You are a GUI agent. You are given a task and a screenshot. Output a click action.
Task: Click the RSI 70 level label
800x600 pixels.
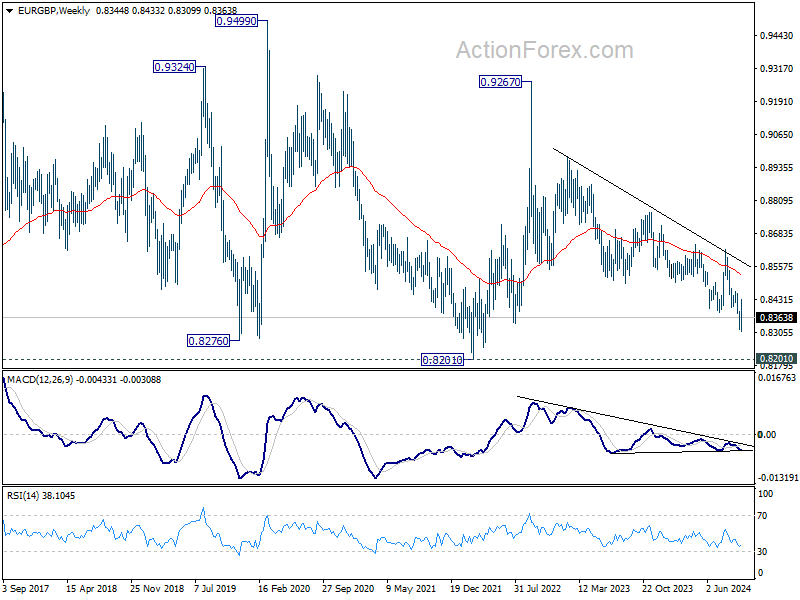(762, 516)
